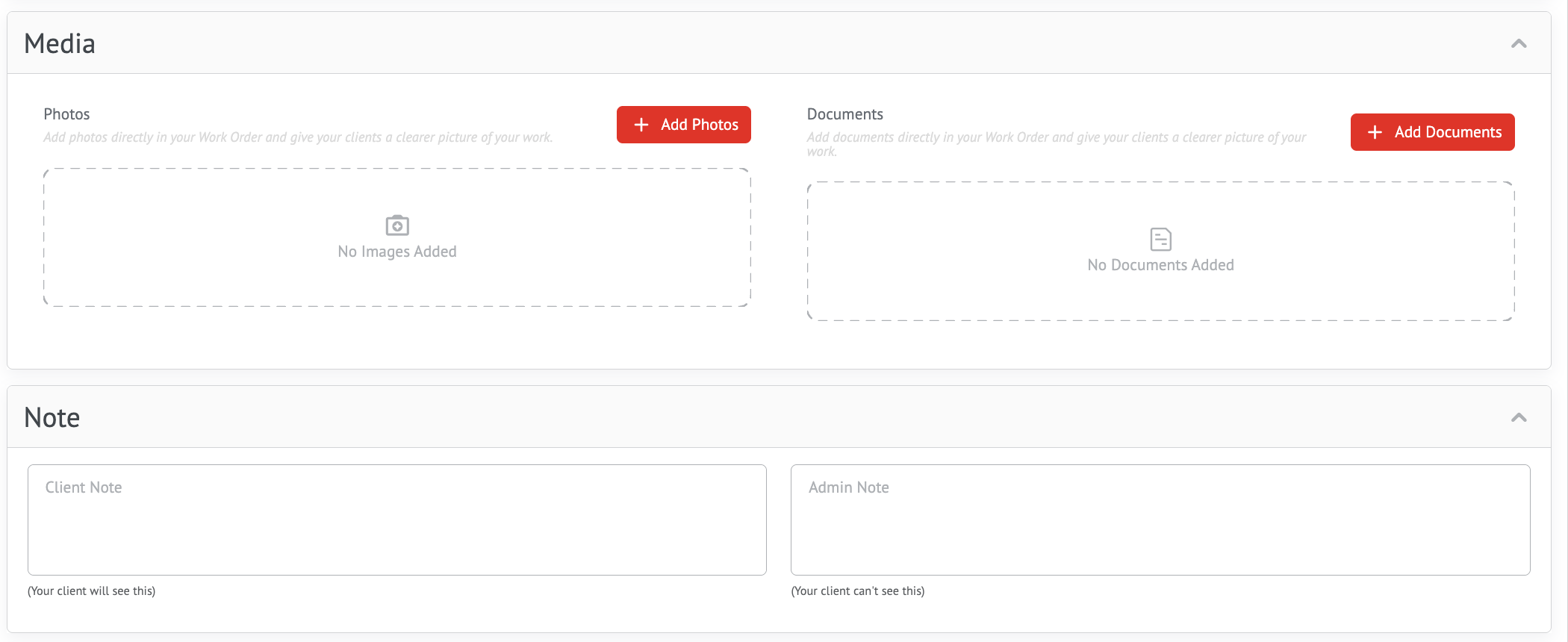Image resolution: width=1568 pixels, height=642 pixels.
Task: Focus the Client Note text field
Action: click(397, 520)
